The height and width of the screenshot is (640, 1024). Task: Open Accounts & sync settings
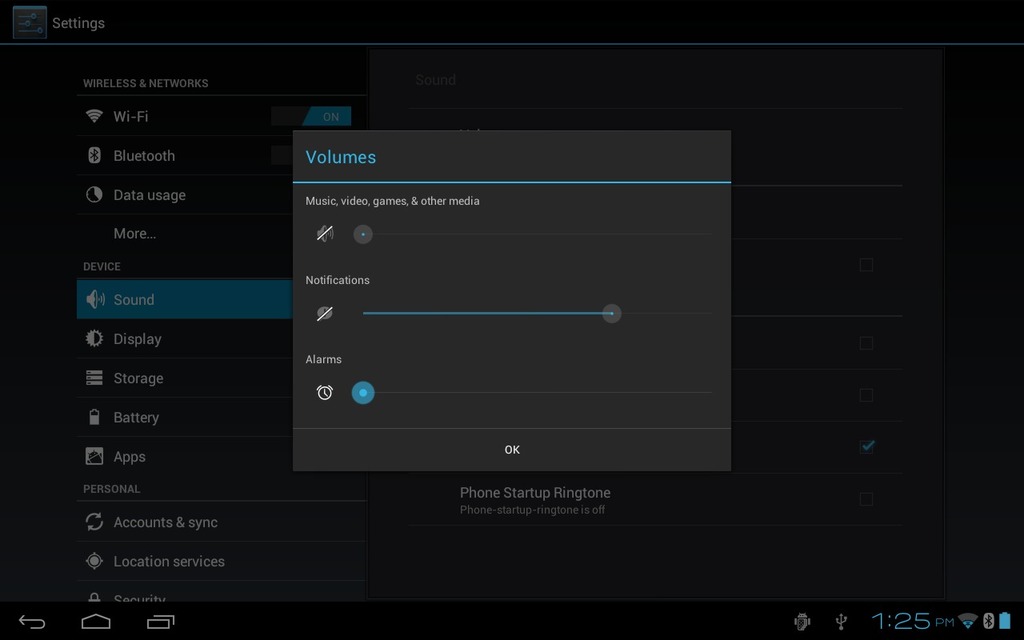(x=221, y=522)
